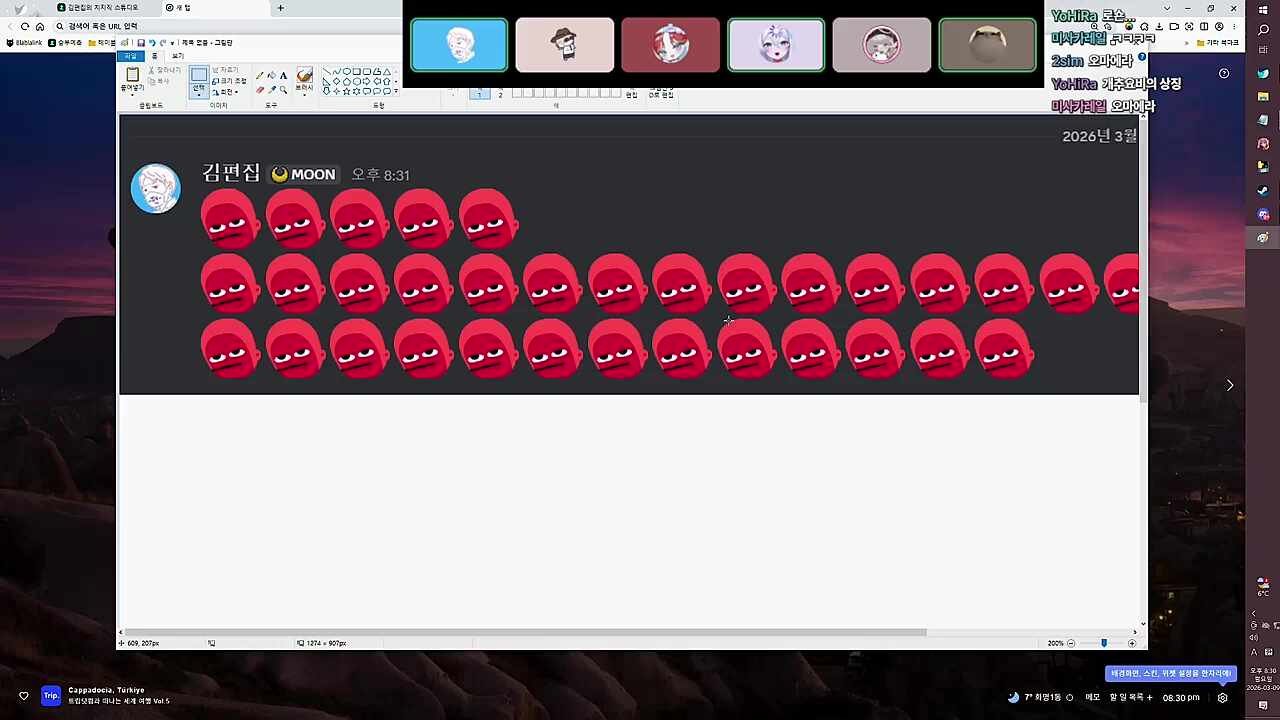Click the Save icon in Paint title bar

pos(141,43)
